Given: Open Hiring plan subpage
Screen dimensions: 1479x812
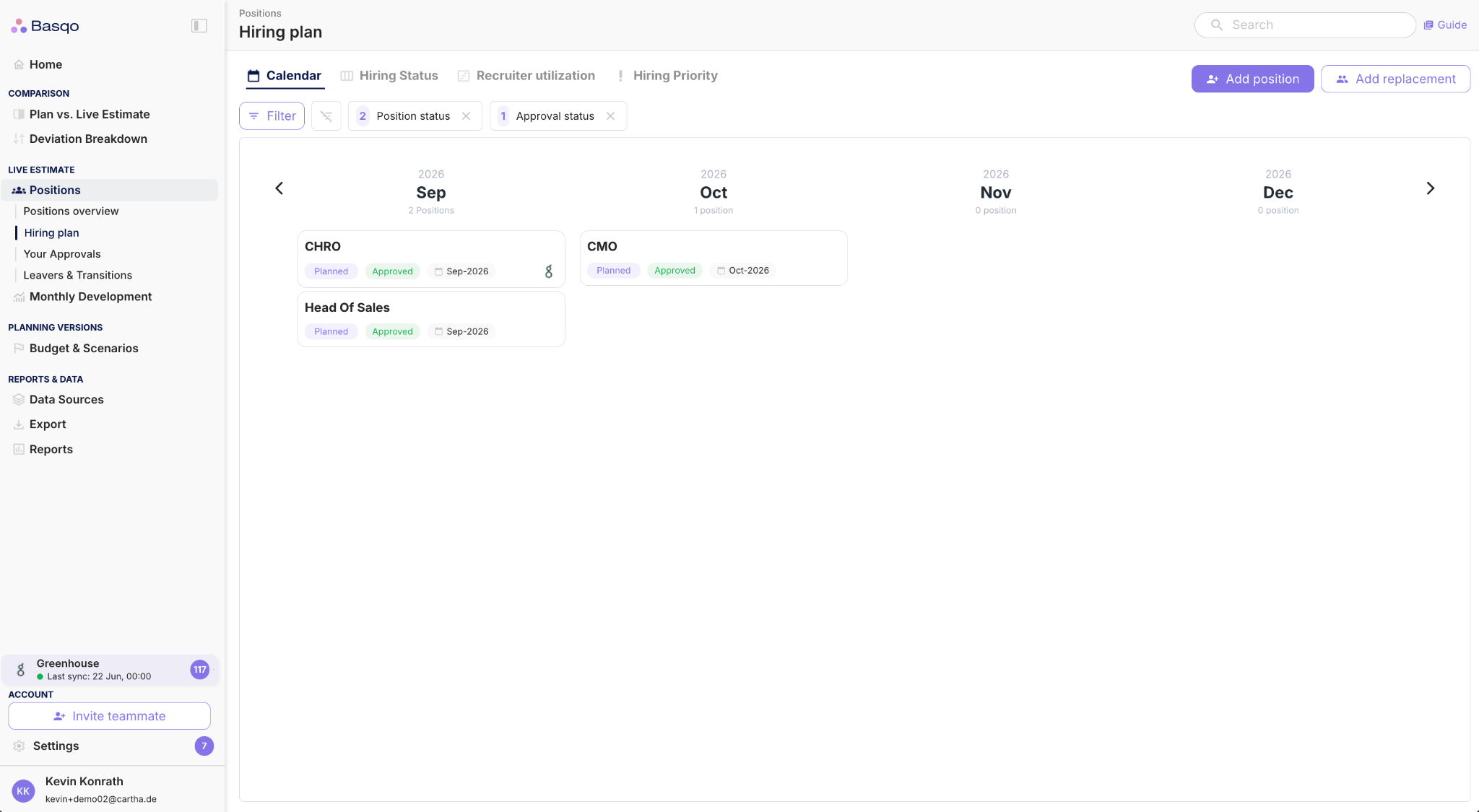Looking at the screenshot, I should pyautogui.click(x=51, y=232).
